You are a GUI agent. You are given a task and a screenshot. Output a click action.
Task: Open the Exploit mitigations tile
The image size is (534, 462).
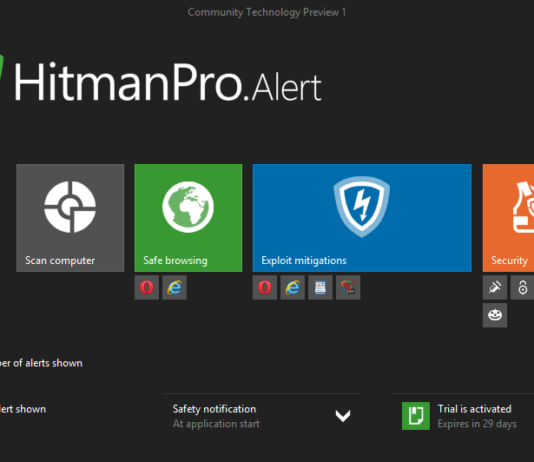pos(362,218)
